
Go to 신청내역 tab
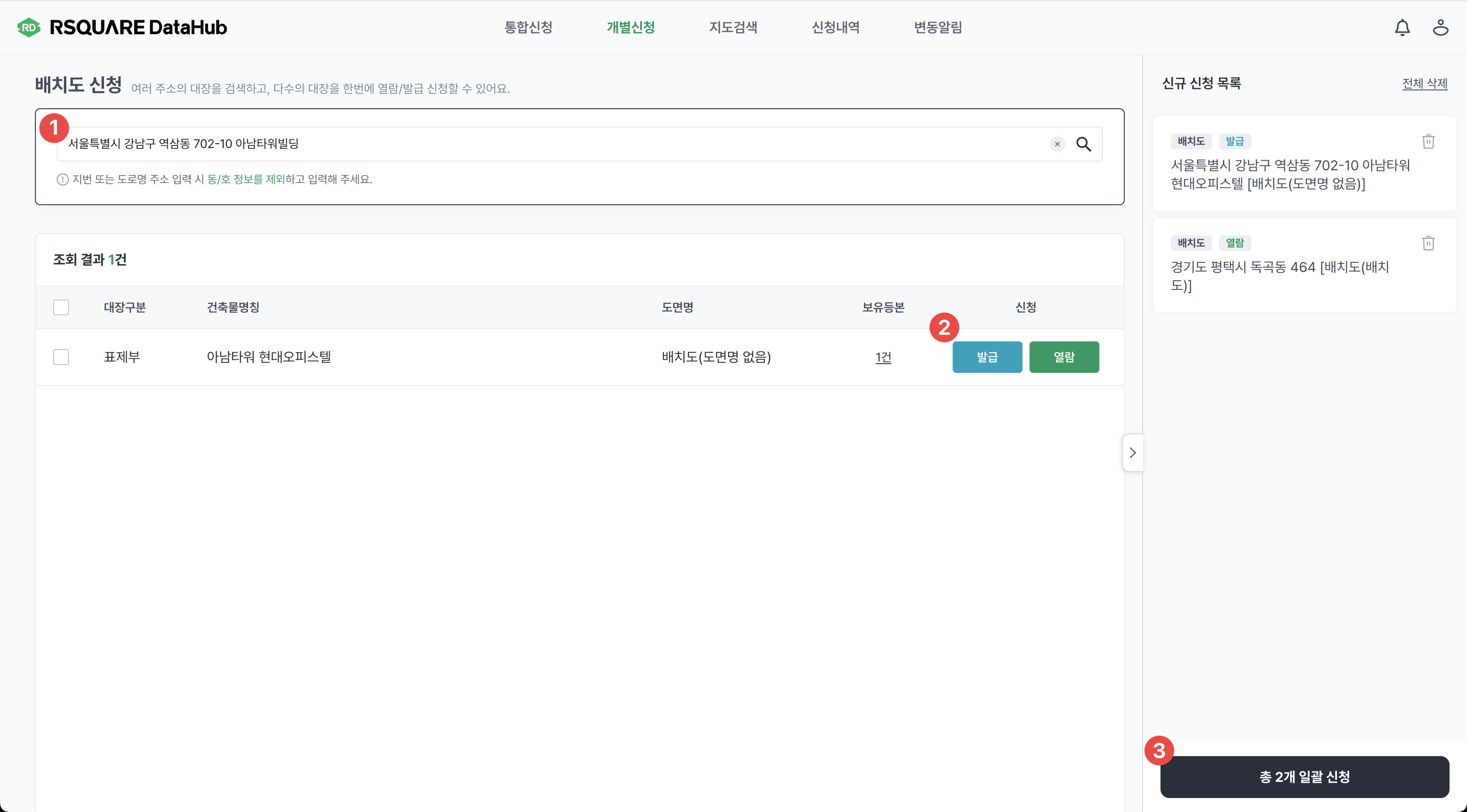(x=835, y=28)
